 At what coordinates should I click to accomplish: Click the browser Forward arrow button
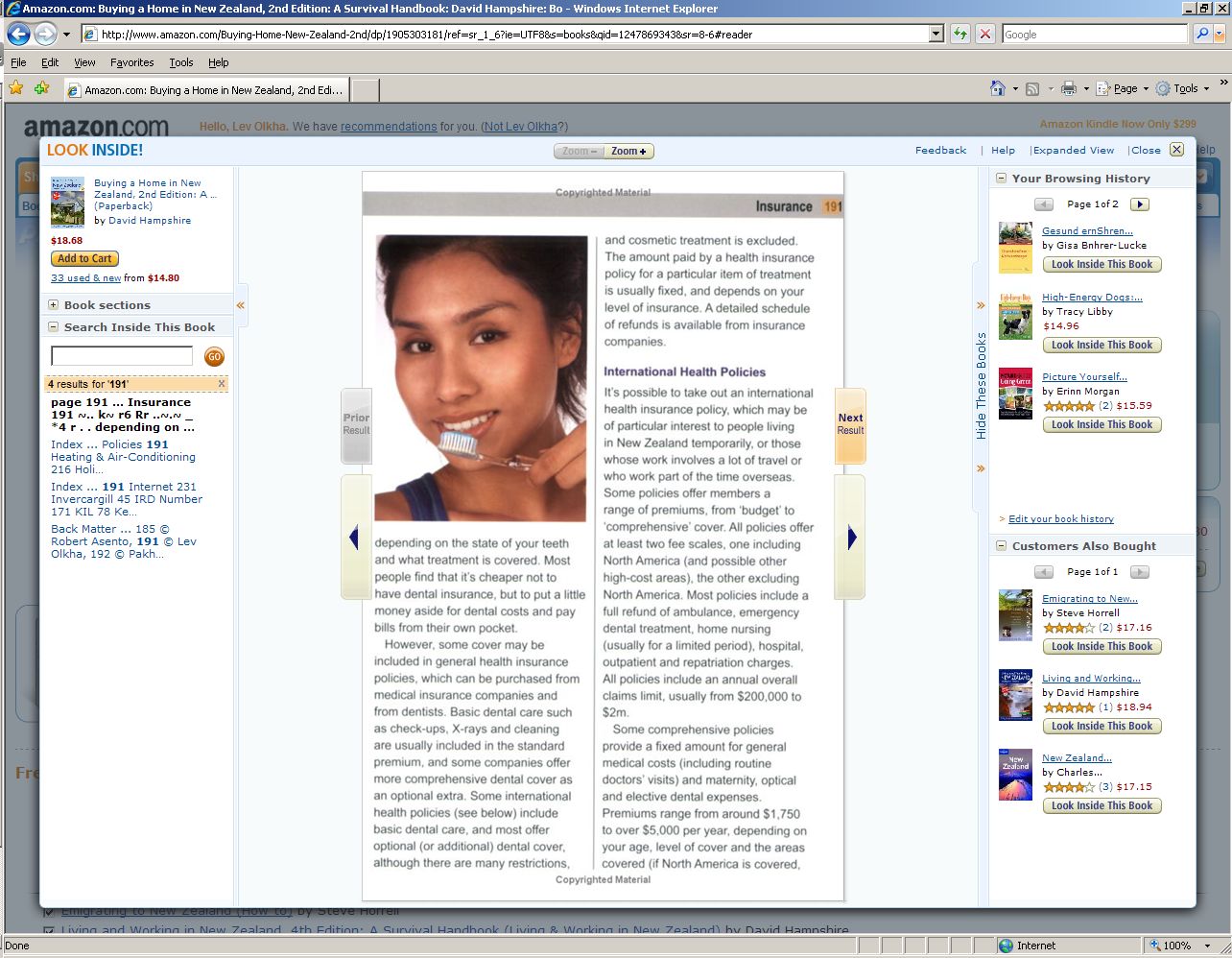(45, 35)
